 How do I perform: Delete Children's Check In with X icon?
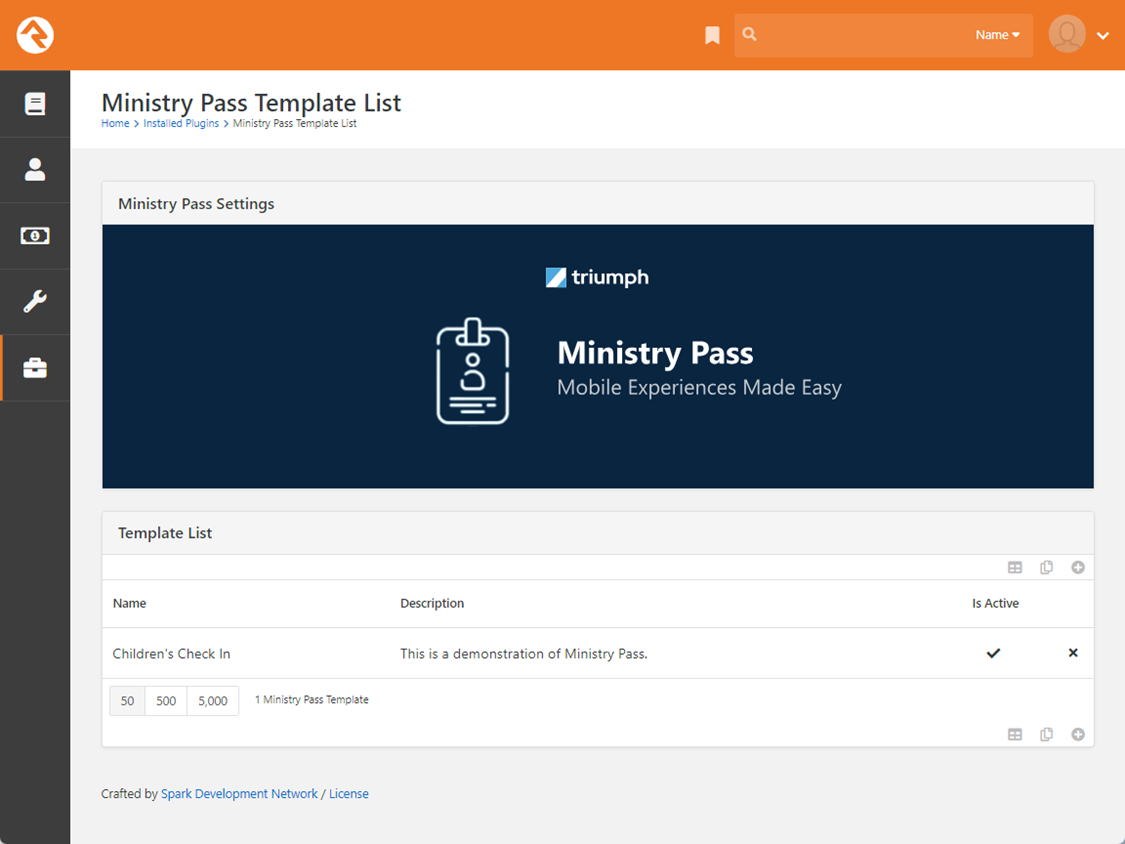[1073, 652]
